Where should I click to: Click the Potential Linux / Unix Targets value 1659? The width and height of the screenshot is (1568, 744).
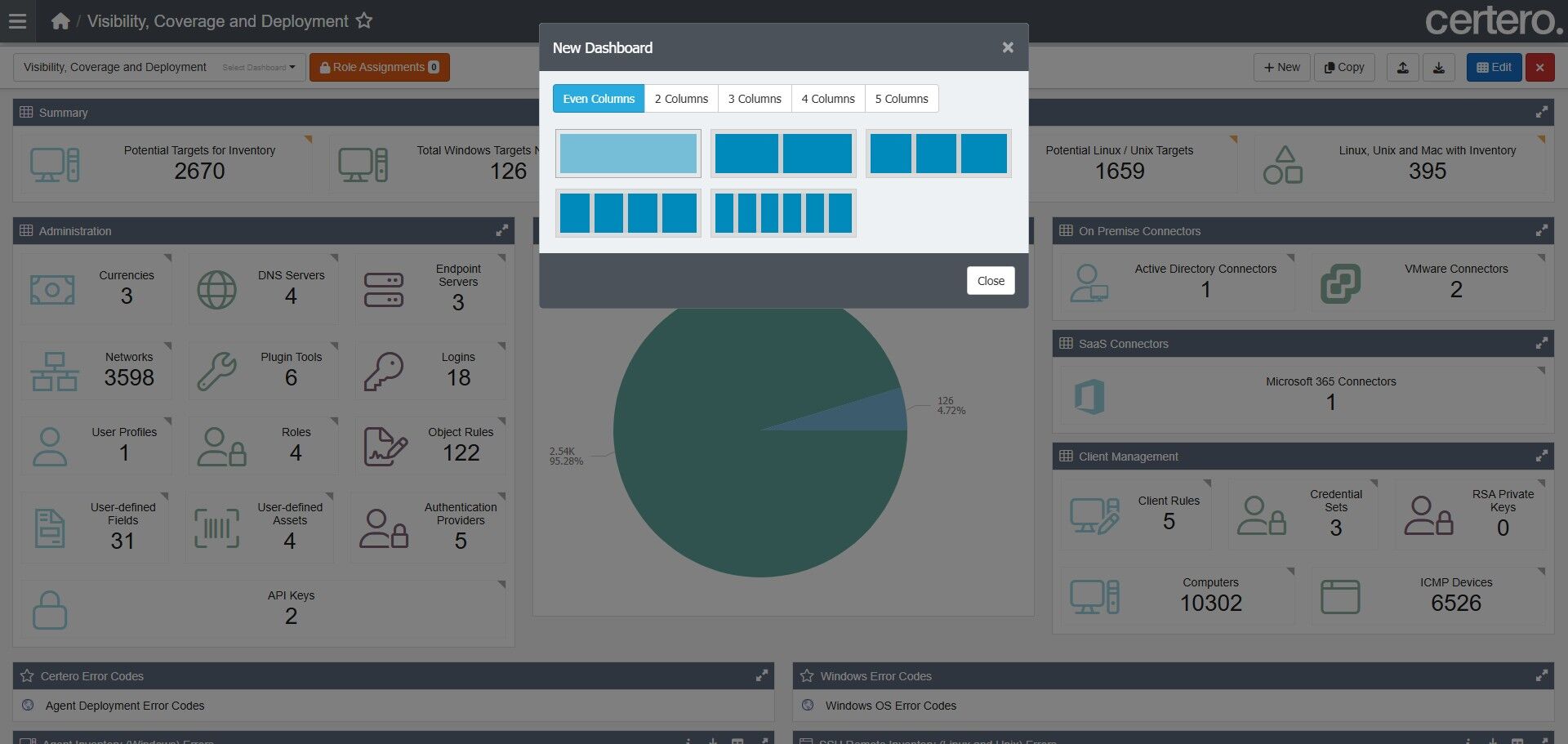click(1120, 171)
